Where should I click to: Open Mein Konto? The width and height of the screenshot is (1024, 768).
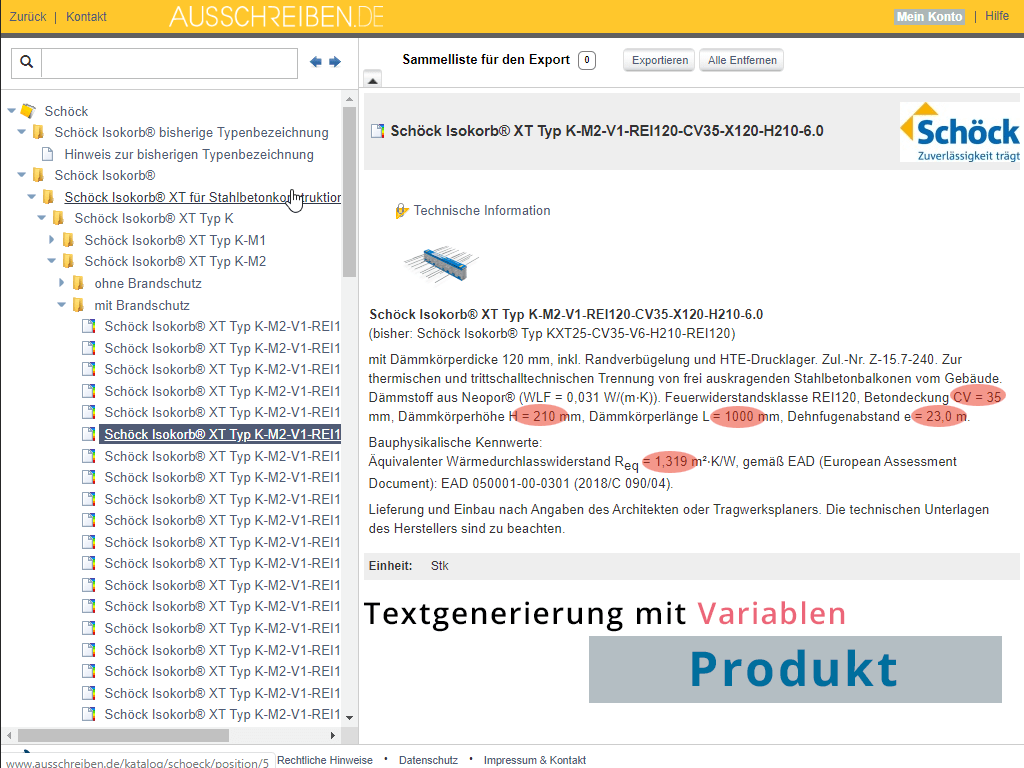(x=929, y=17)
